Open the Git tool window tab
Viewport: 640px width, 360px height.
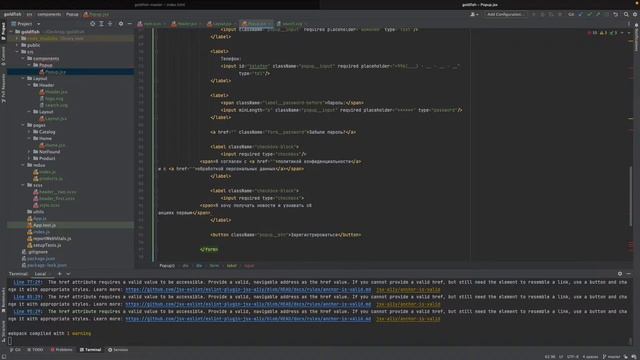(x=15, y=350)
